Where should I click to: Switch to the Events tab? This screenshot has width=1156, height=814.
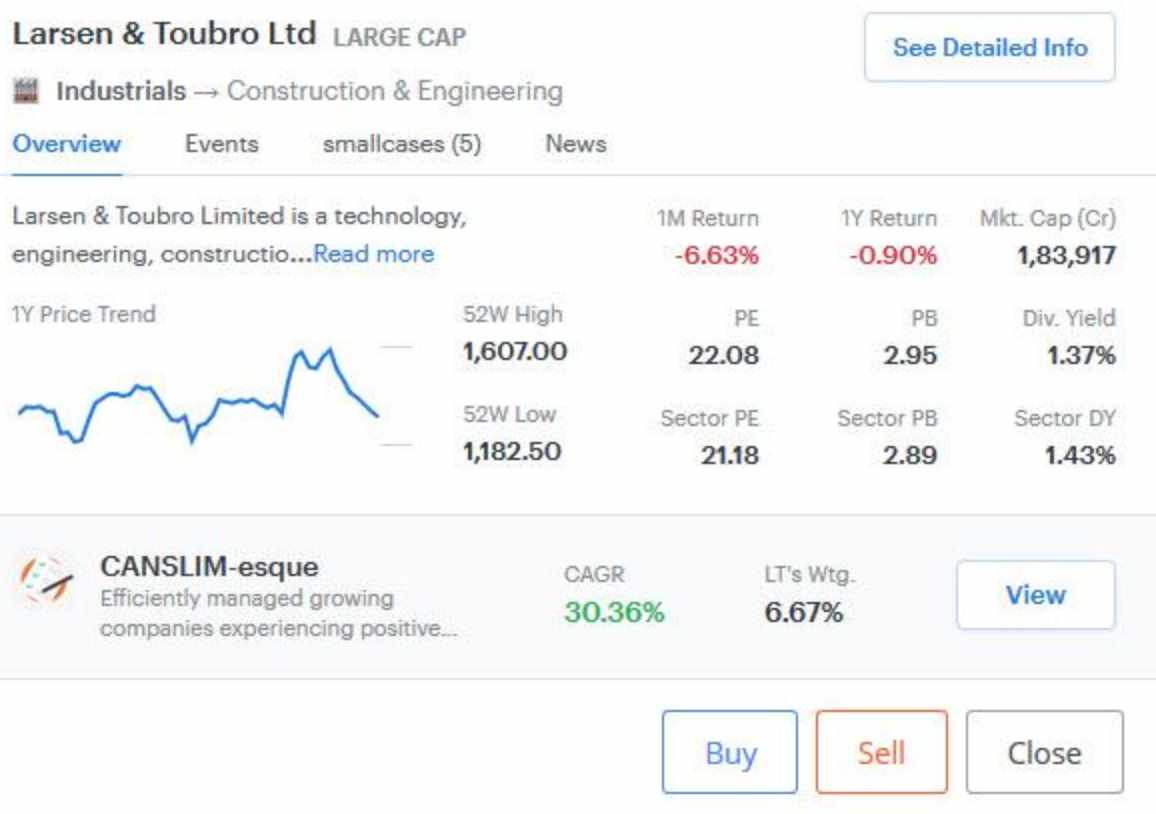[x=221, y=144]
